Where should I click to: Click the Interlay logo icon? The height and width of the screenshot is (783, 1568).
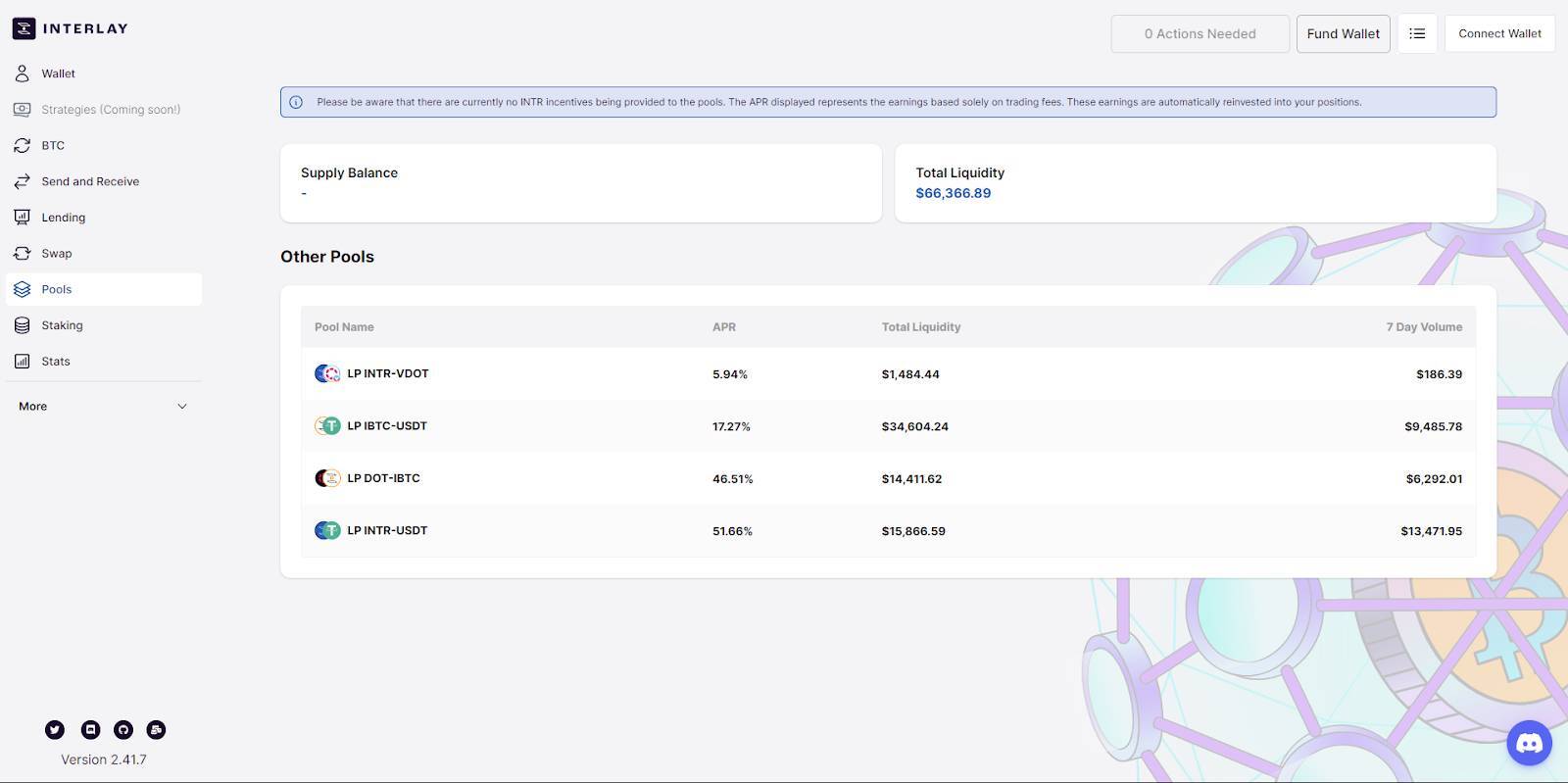[x=24, y=28]
